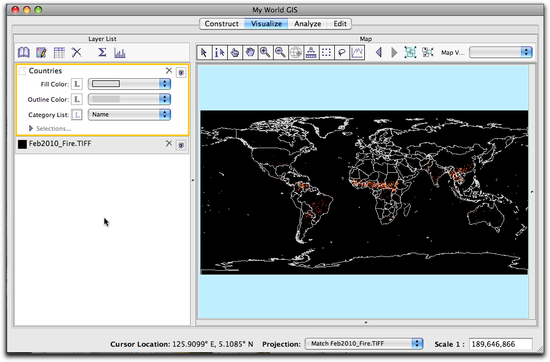This screenshot has width=550, height=362.
Task: Open the layer info book icon
Action: pyautogui.click(x=24, y=53)
